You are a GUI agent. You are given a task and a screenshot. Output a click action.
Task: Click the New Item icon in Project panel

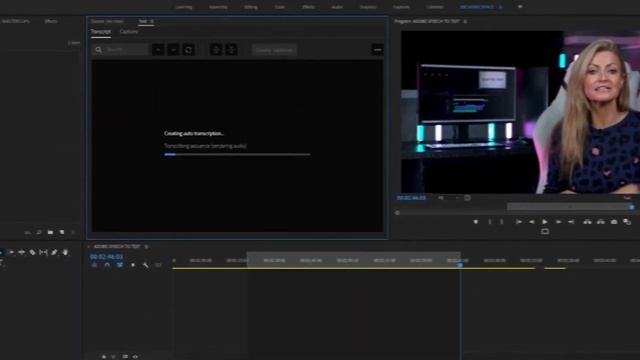[62, 232]
